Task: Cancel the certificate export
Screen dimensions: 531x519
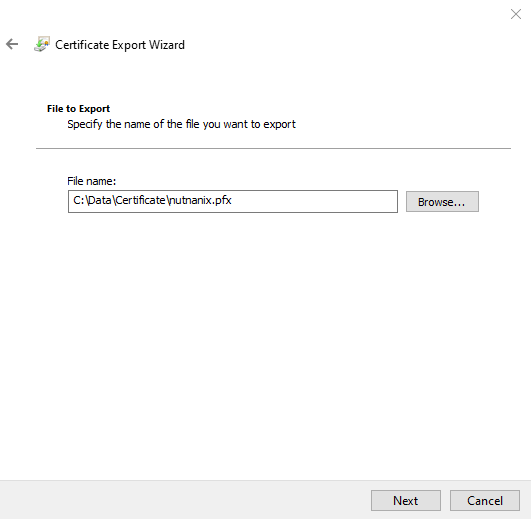Action: pyautogui.click(x=485, y=500)
